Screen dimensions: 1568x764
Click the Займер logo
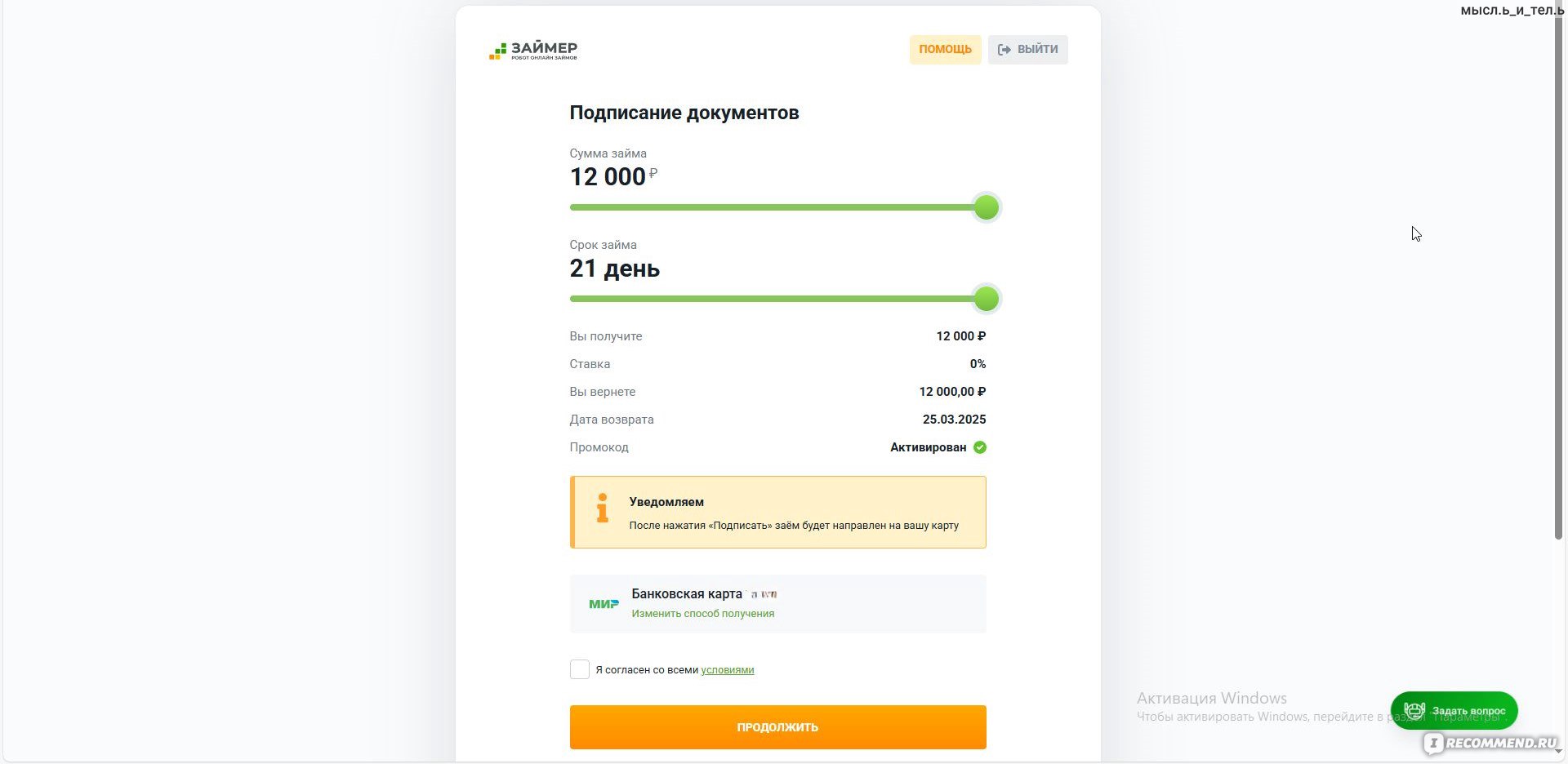[x=533, y=51]
